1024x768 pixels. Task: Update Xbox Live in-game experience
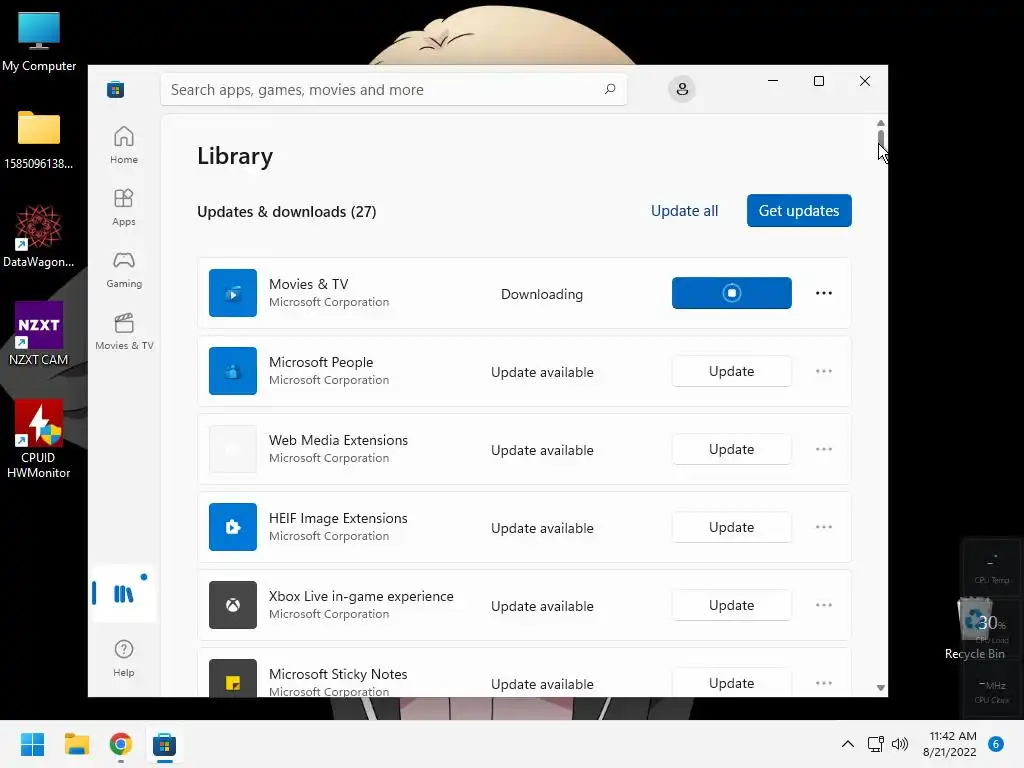point(731,605)
